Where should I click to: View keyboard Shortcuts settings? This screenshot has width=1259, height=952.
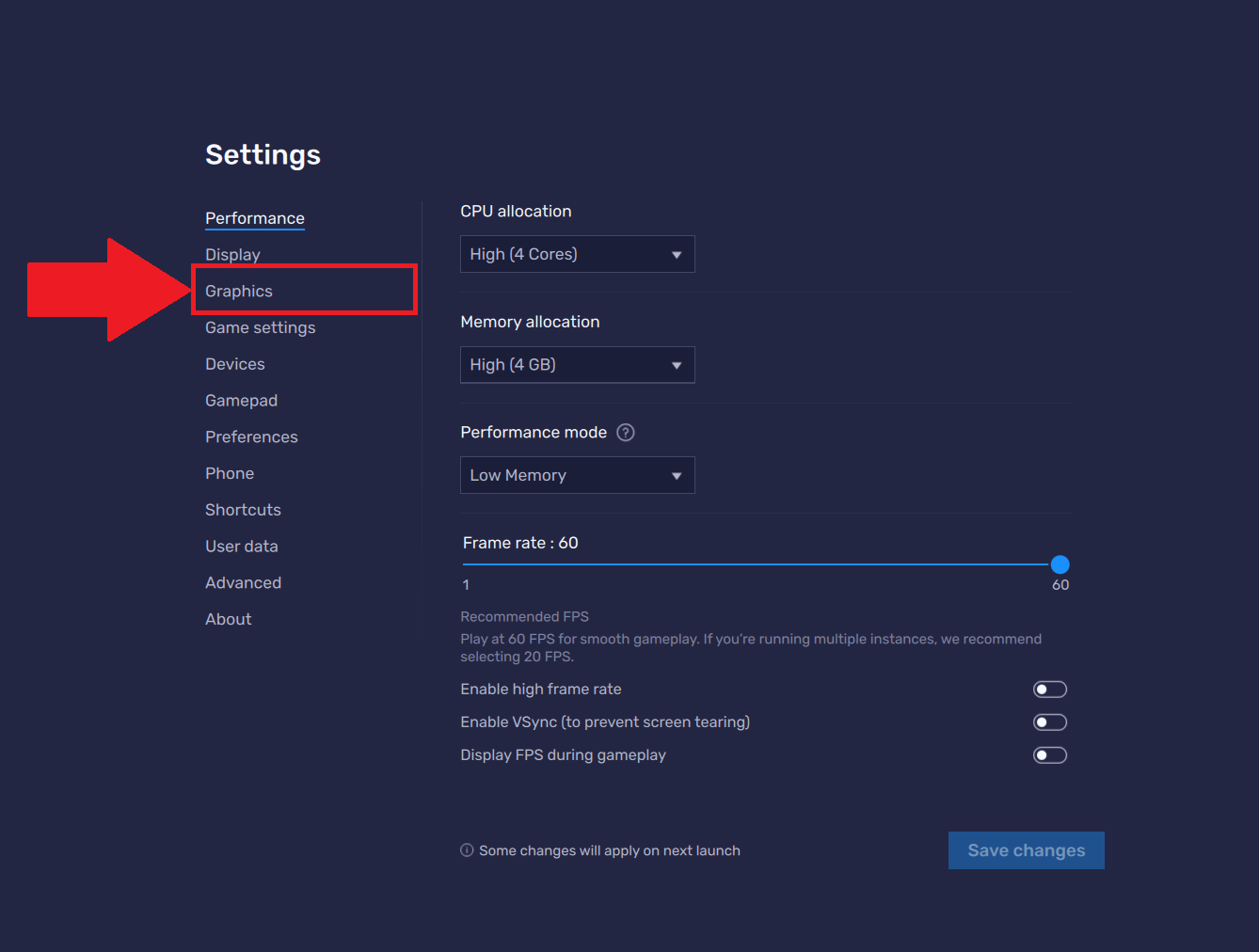pyautogui.click(x=243, y=509)
